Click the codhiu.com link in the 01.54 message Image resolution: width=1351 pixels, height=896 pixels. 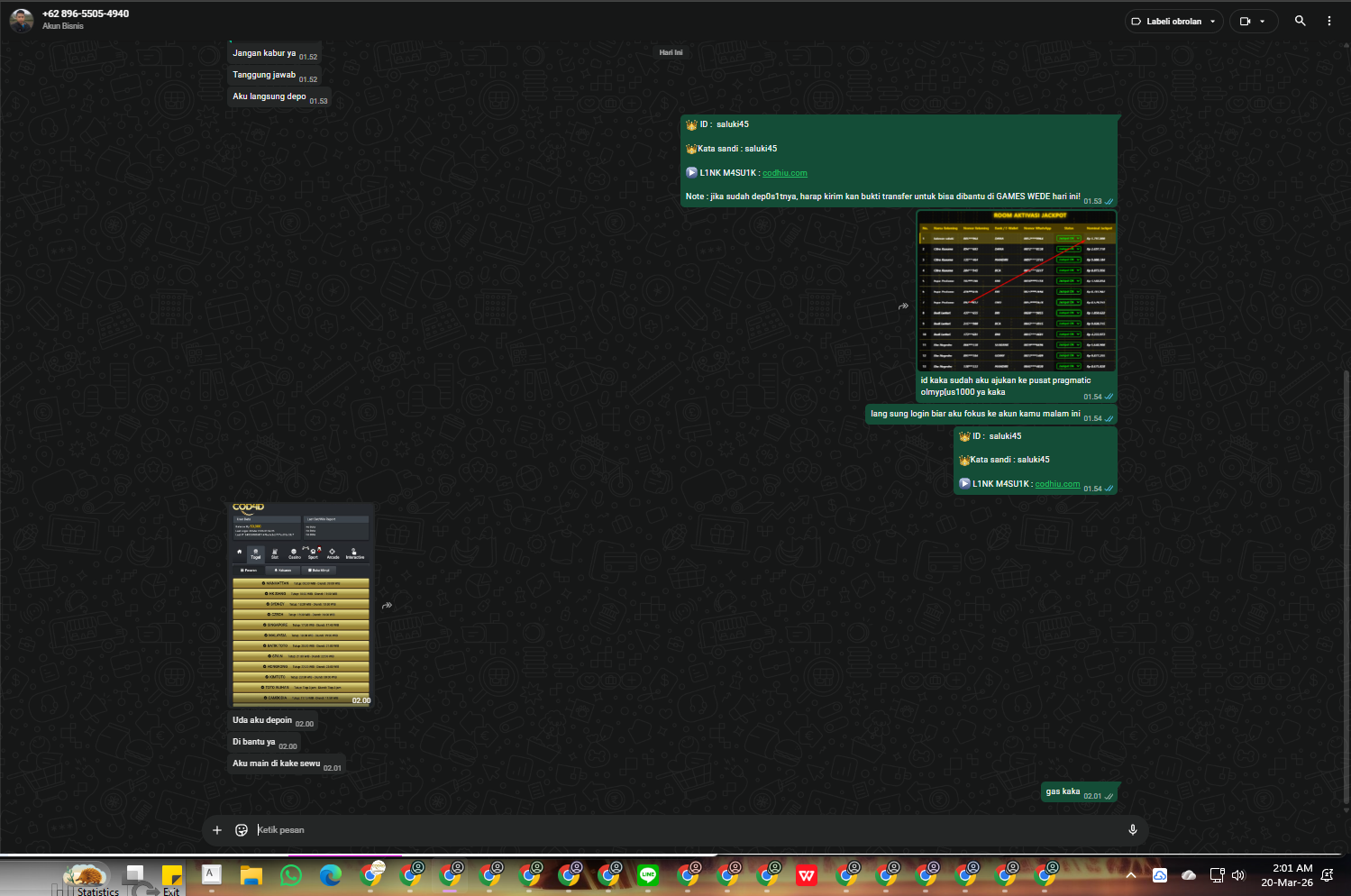point(1057,484)
